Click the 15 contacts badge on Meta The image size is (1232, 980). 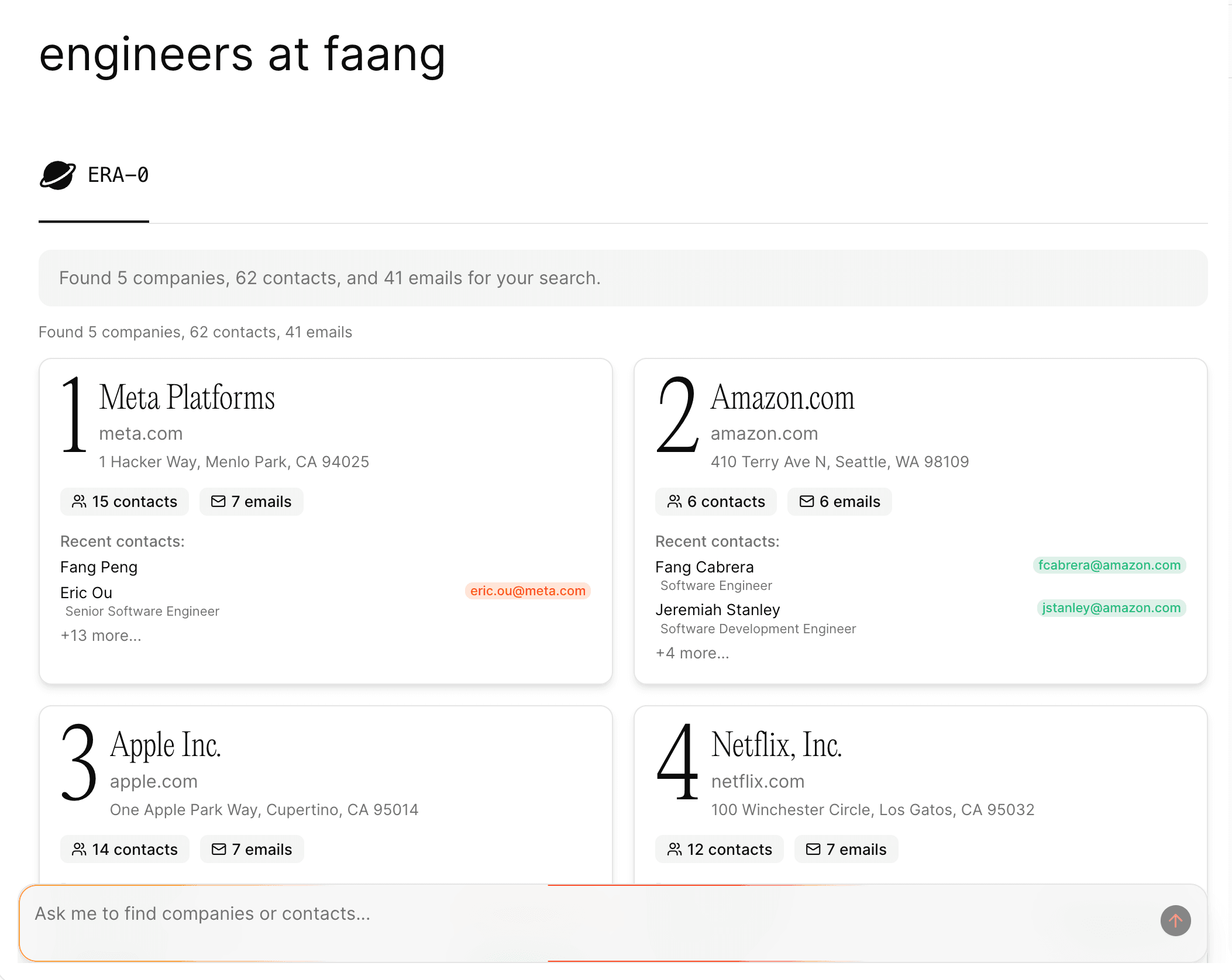point(125,502)
